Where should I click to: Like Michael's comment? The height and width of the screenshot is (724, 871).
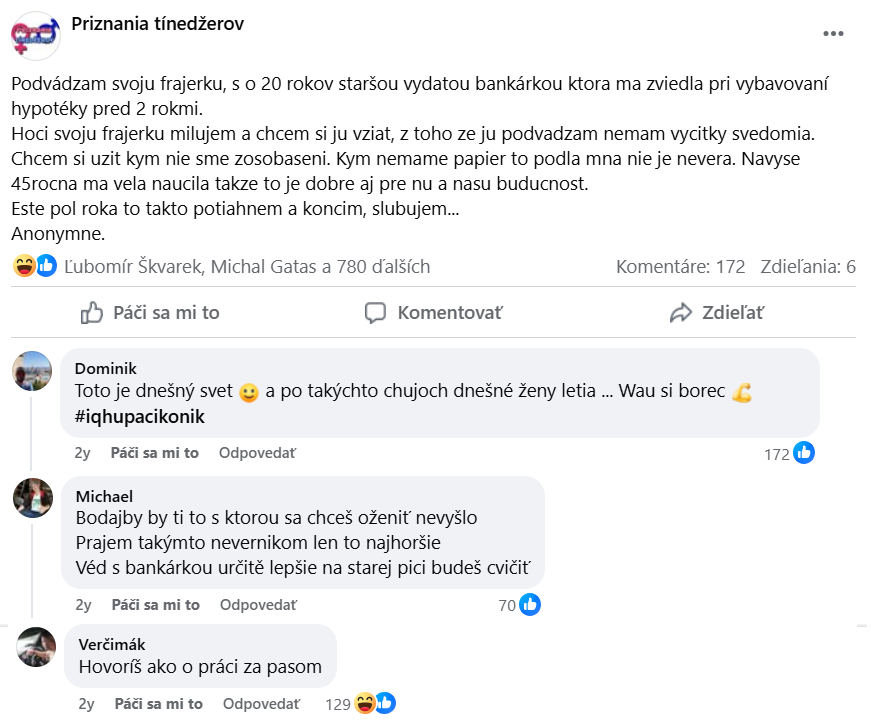(x=155, y=605)
